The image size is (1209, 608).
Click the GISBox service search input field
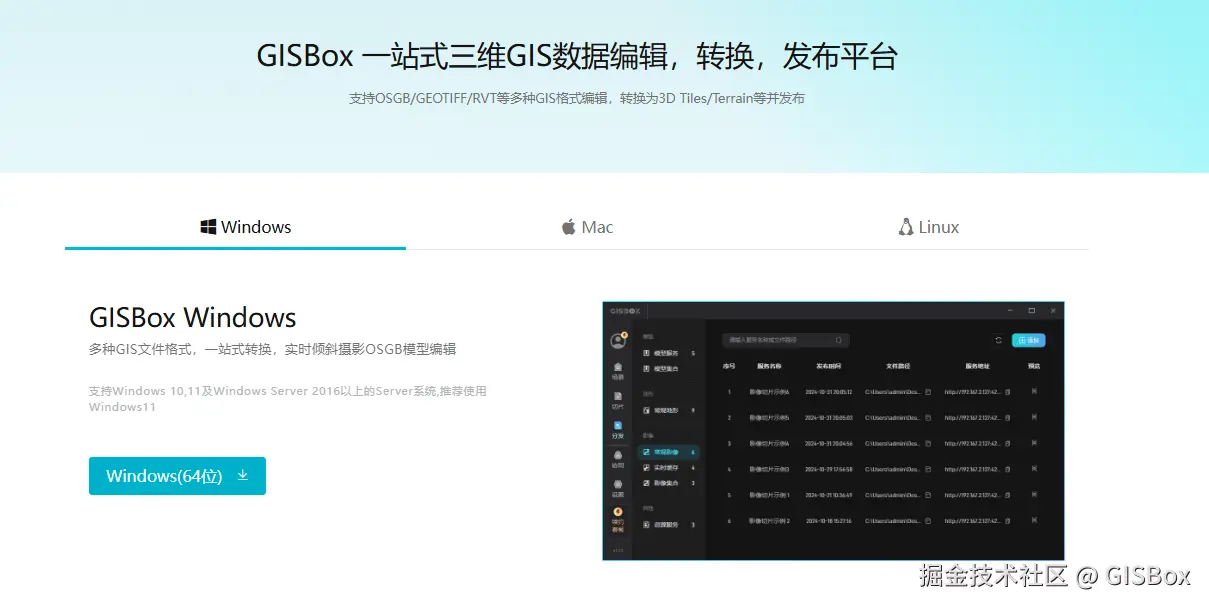pyautogui.click(x=786, y=340)
